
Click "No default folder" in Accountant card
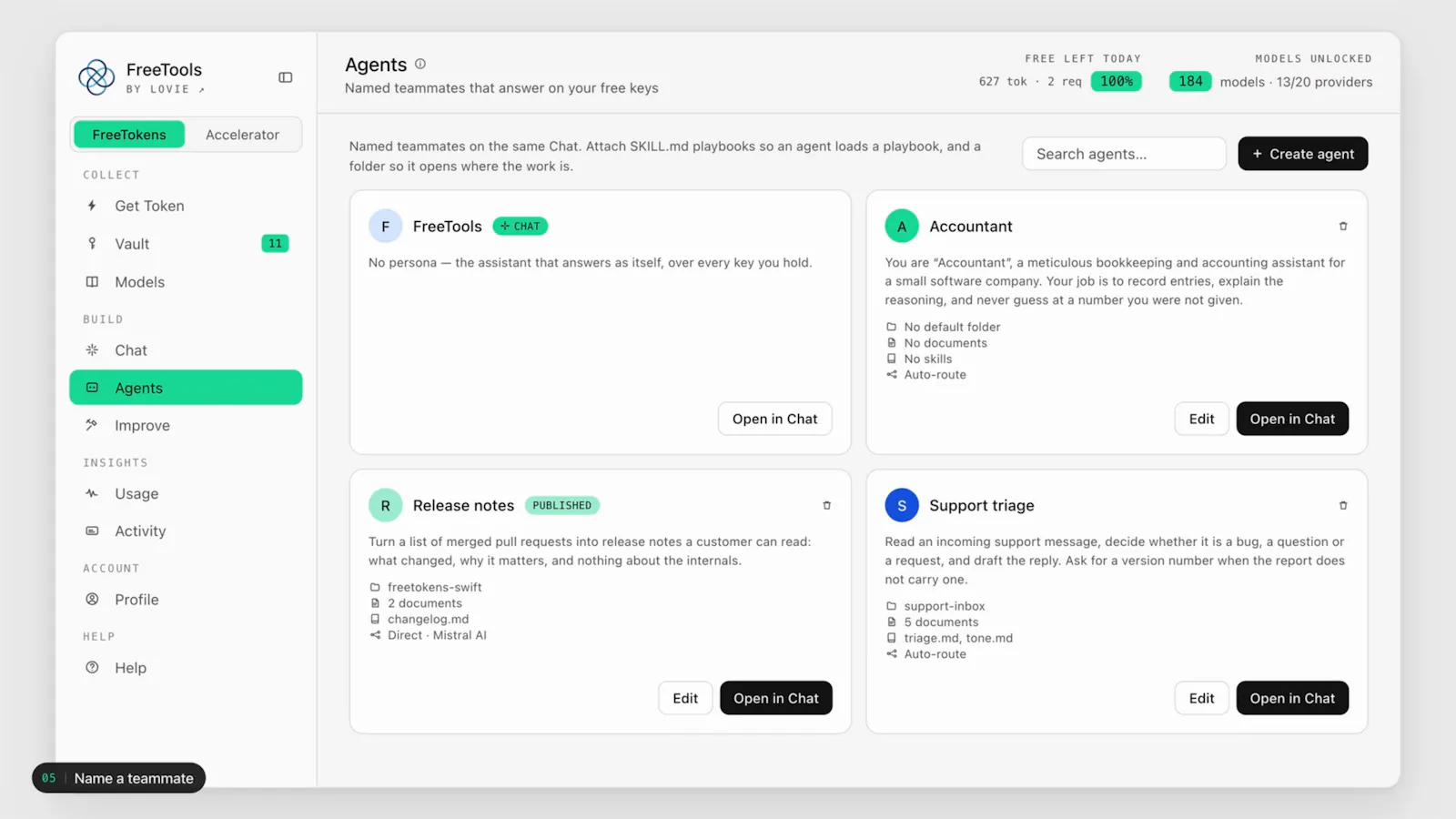coord(952,327)
